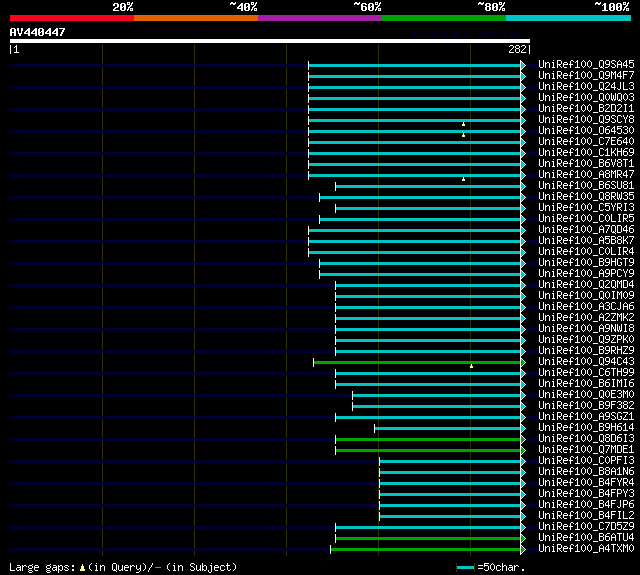Select the UniRef100_C0LIR4 label

[586, 252]
